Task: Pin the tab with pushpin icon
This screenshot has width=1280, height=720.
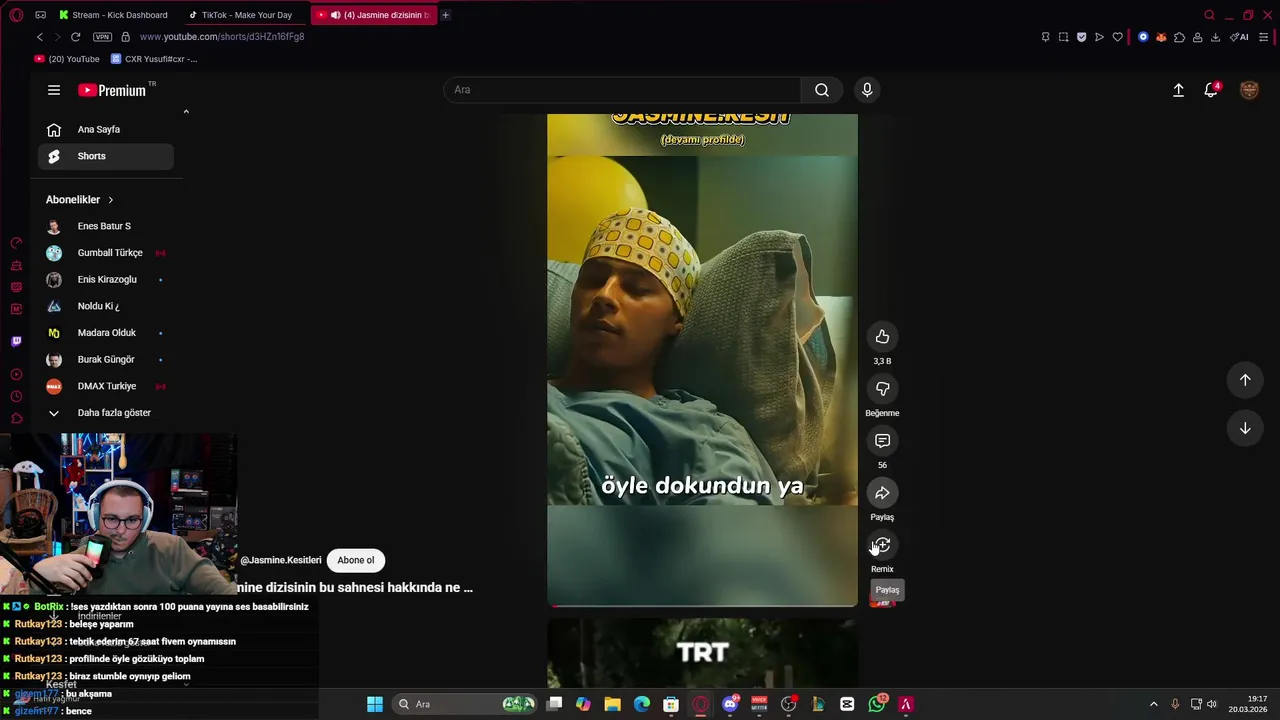Action: (x=1045, y=37)
